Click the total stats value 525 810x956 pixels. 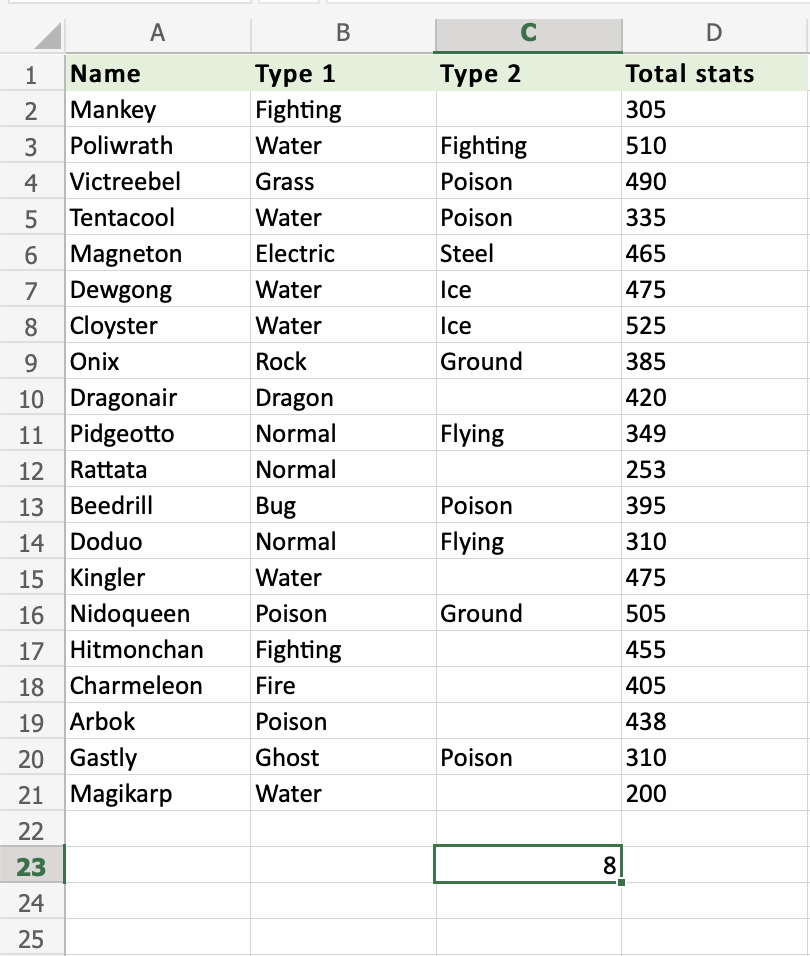pyautogui.click(x=714, y=326)
